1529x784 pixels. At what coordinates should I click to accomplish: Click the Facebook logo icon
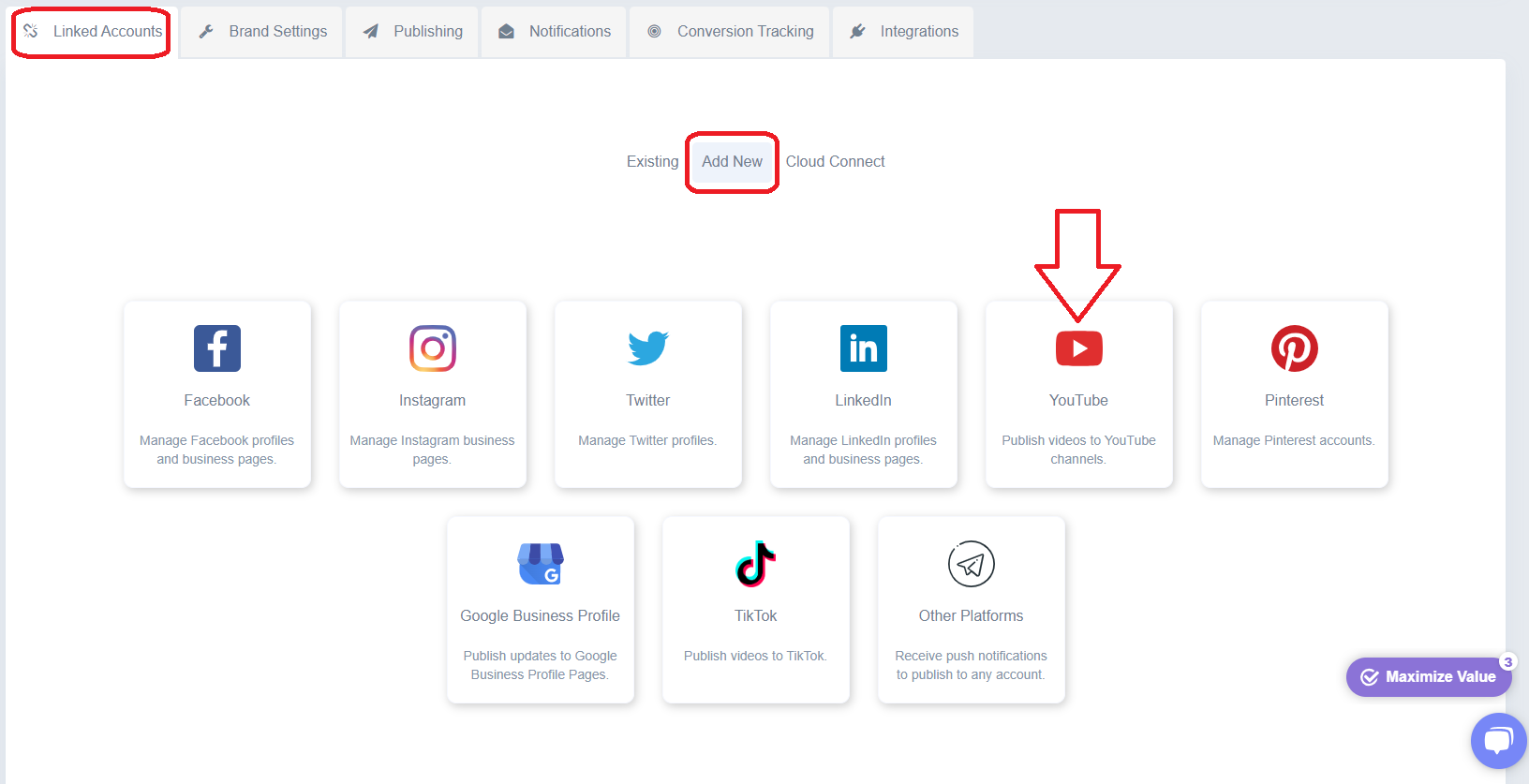coord(217,348)
